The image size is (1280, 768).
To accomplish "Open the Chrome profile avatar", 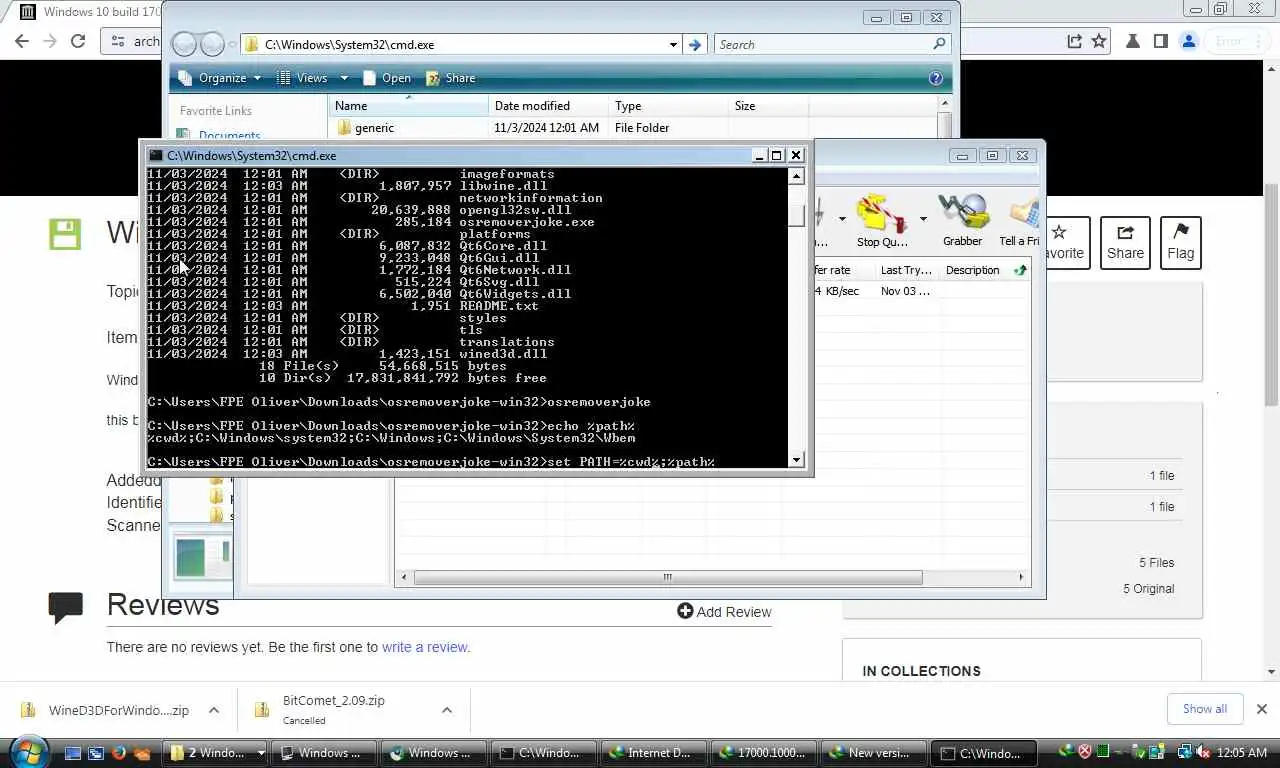I will pyautogui.click(x=1189, y=41).
